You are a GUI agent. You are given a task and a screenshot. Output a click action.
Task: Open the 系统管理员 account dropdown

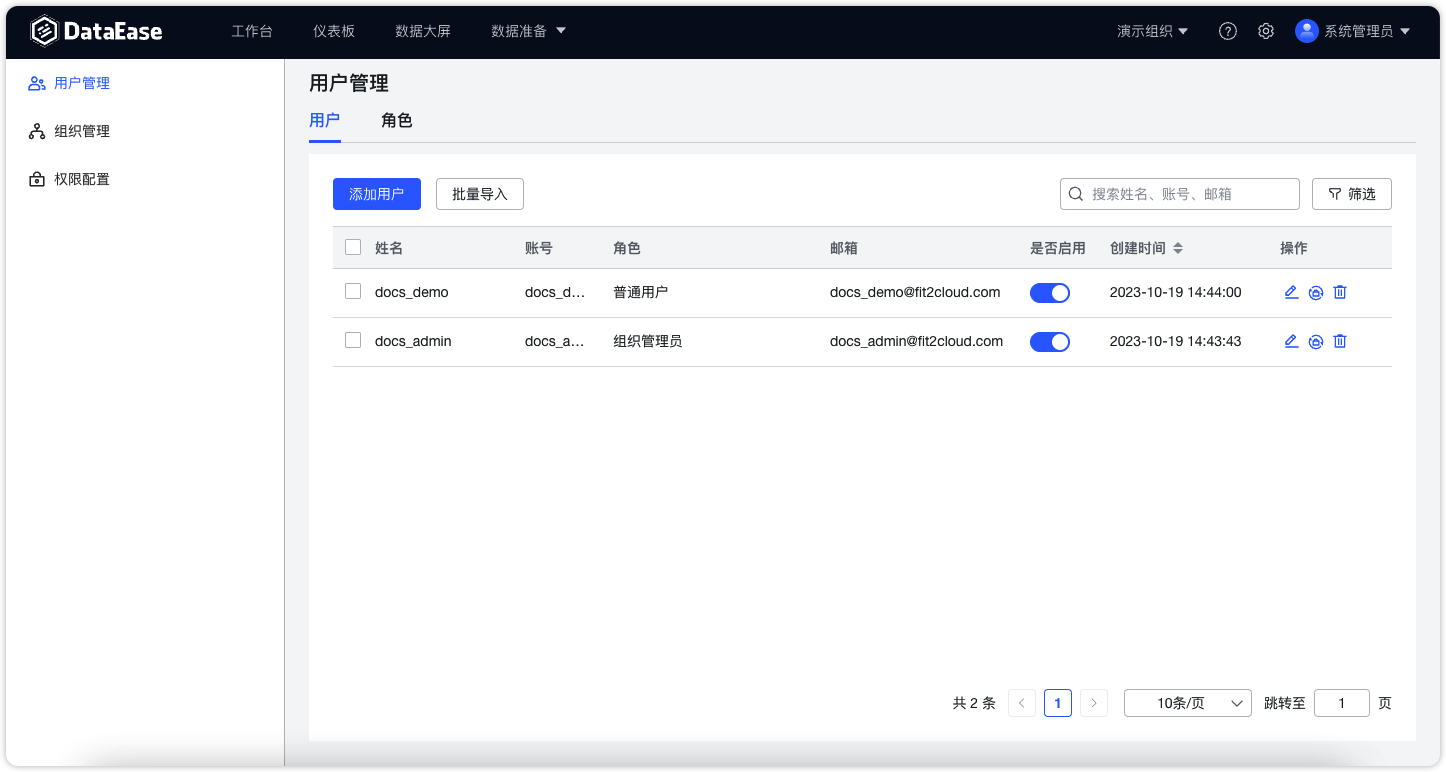(x=1367, y=31)
